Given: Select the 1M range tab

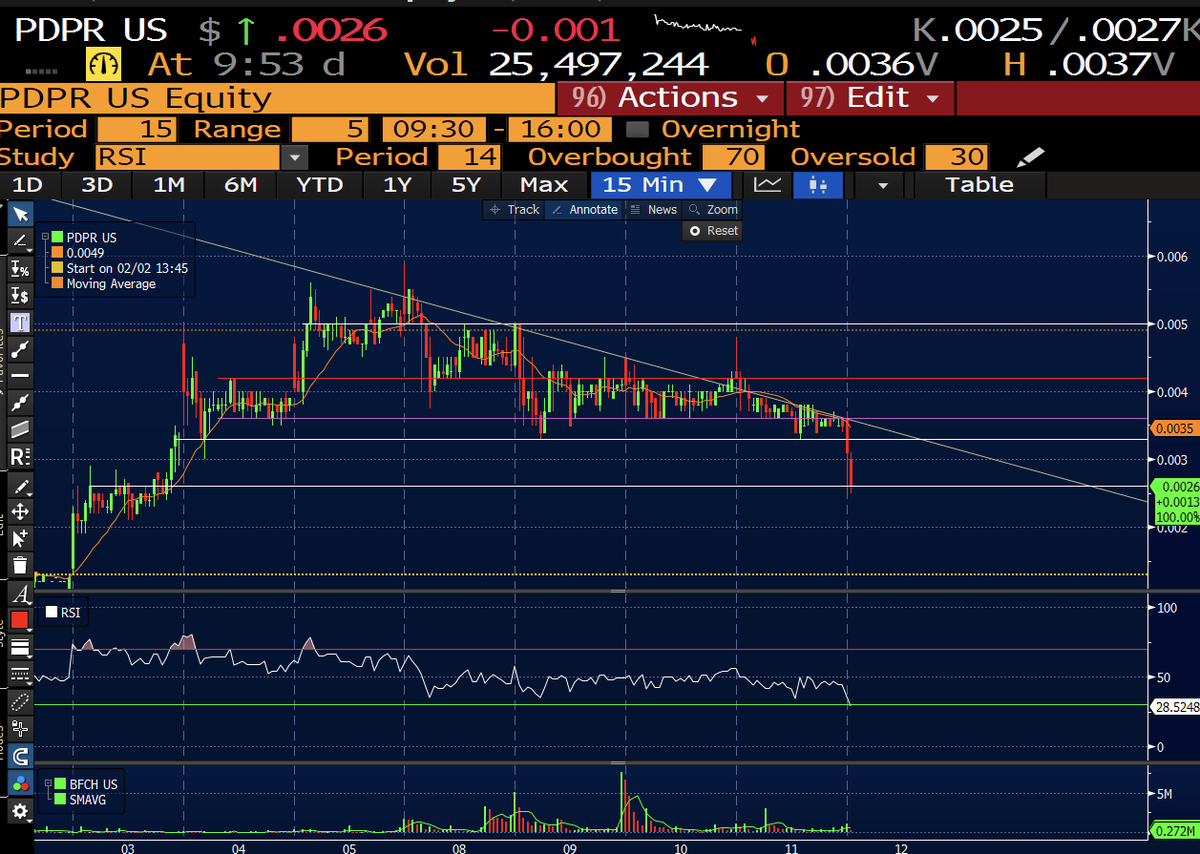Looking at the screenshot, I should (x=169, y=185).
